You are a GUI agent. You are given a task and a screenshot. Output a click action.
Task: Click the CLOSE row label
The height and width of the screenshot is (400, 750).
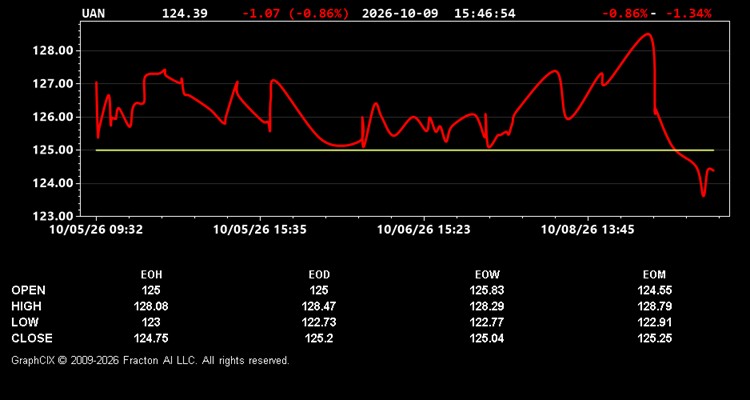[x=32, y=338]
